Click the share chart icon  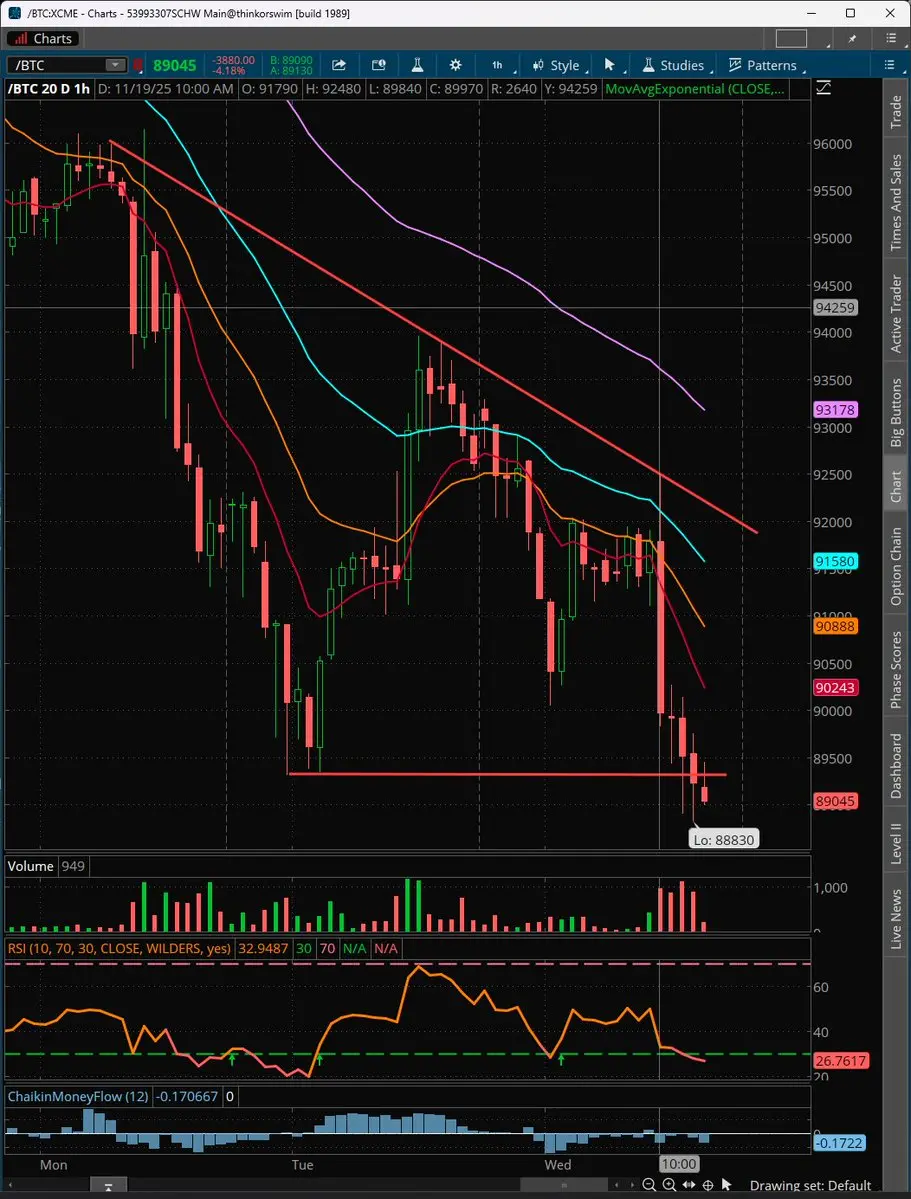pyautogui.click(x=339, y=65)
